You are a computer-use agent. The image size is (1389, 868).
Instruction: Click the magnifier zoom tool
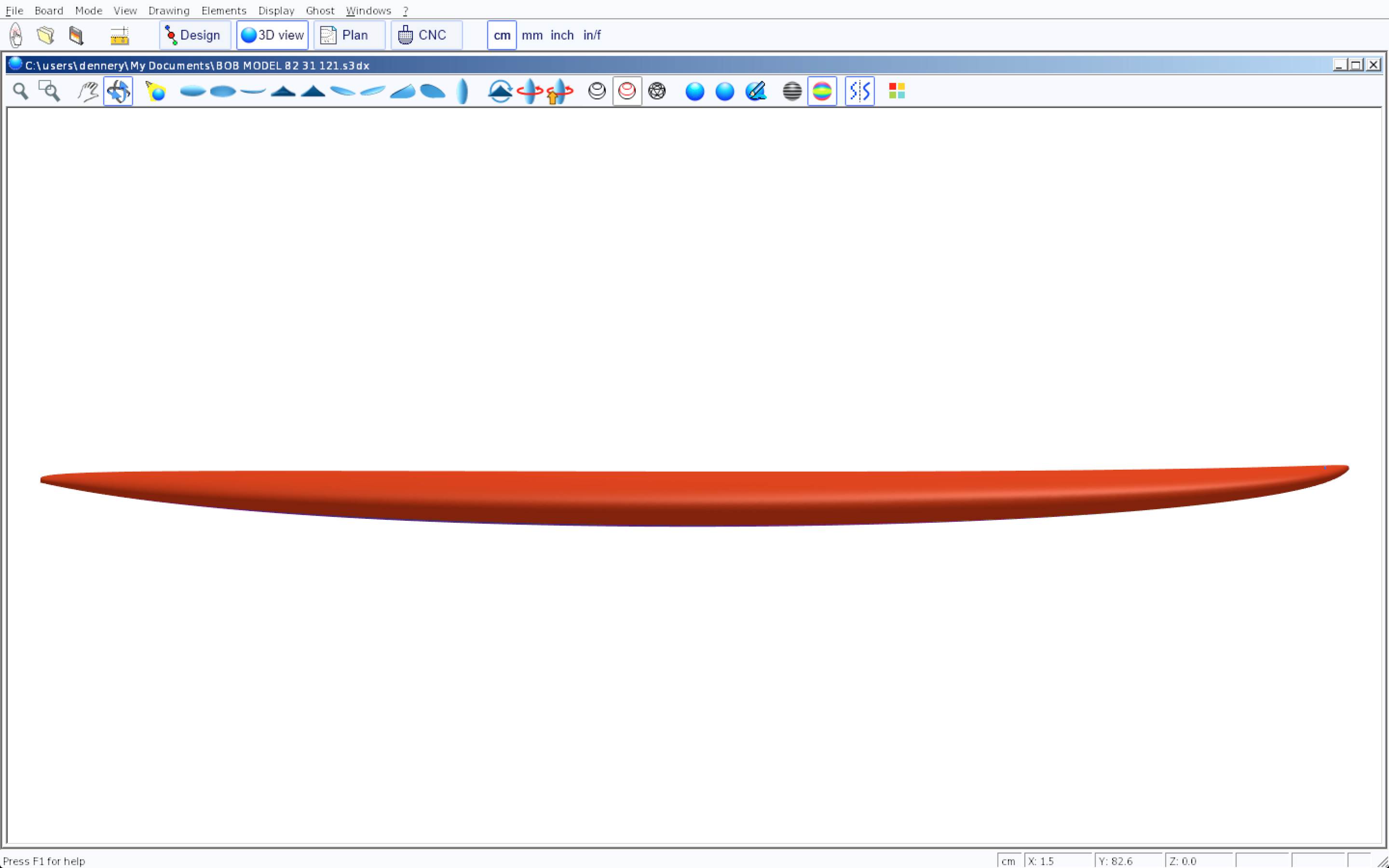pyautogui.click(x=21, y=91)
